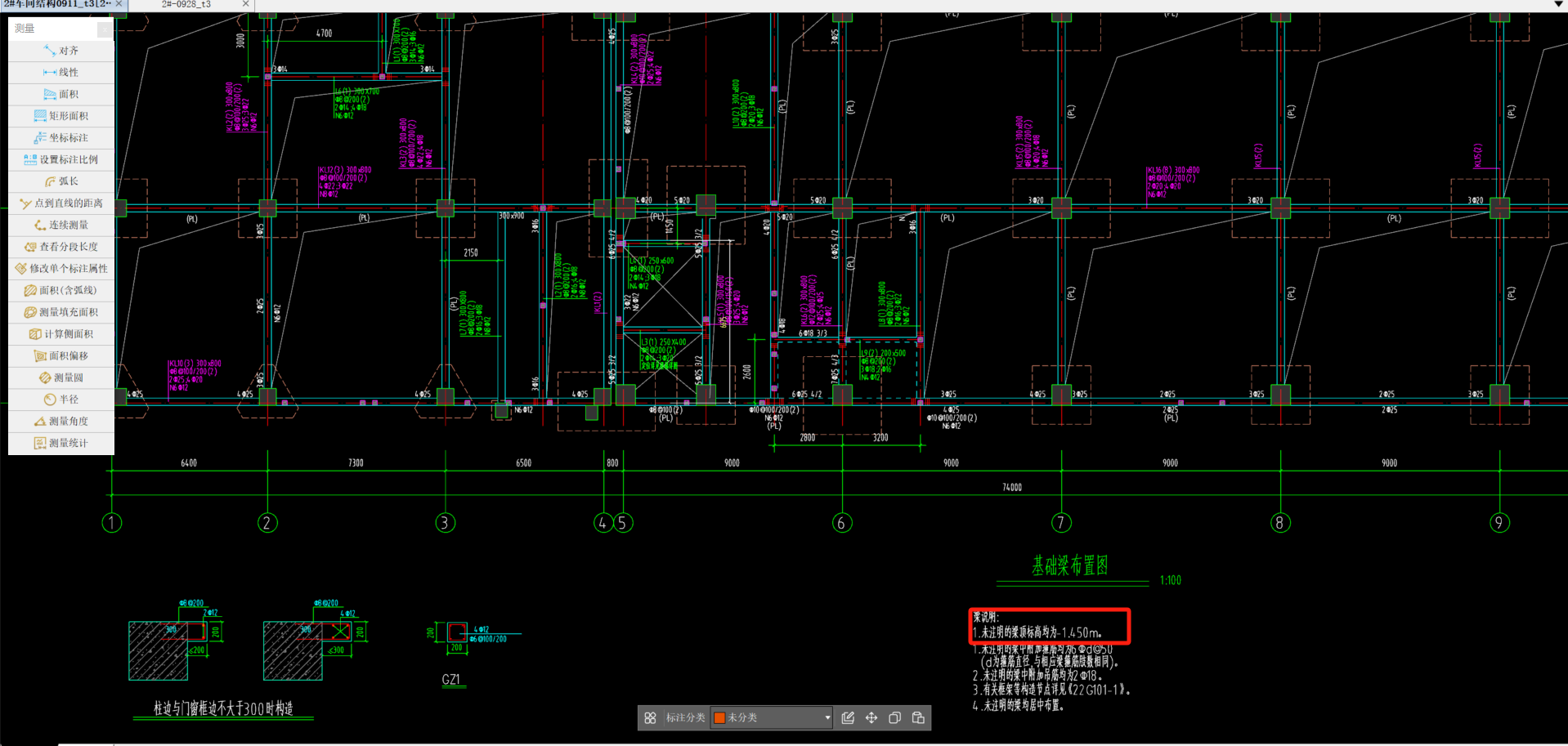Click the copy icon in bottom toolbar

pyautogui.click(x=894, y=717)
